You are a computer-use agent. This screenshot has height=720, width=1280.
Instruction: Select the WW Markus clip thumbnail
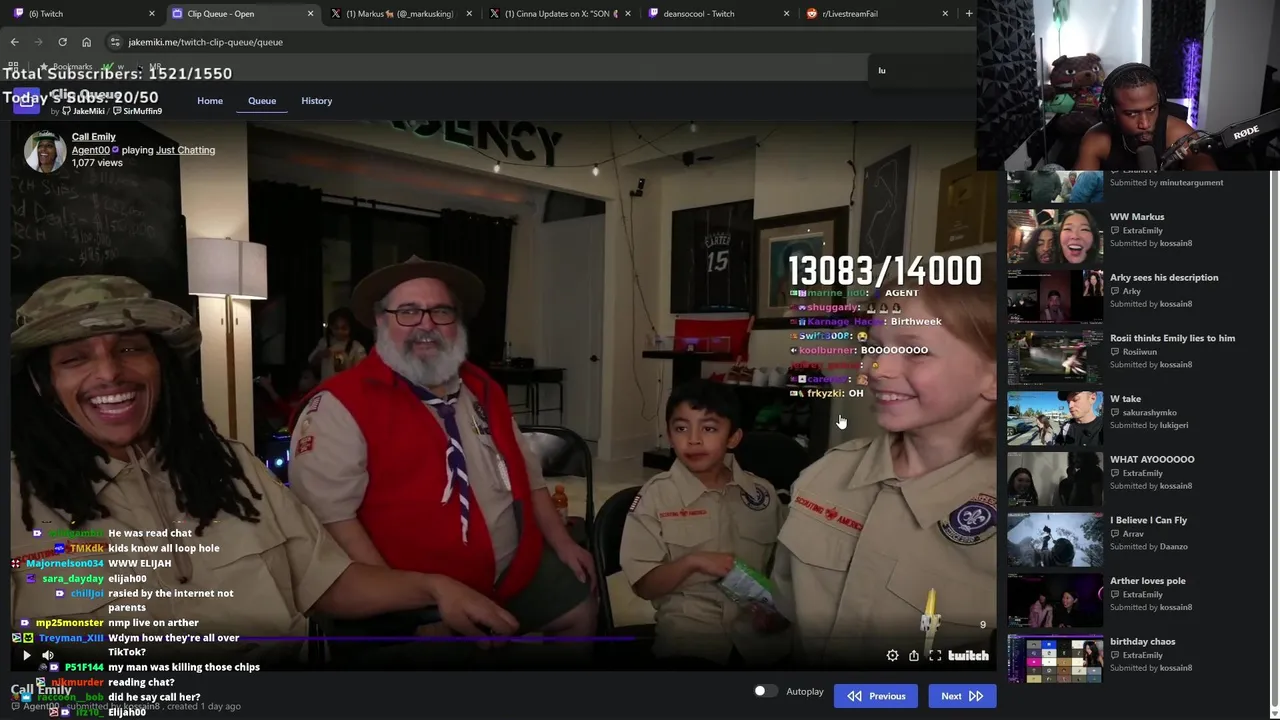pyautogui.click(x=1055, y=236)
